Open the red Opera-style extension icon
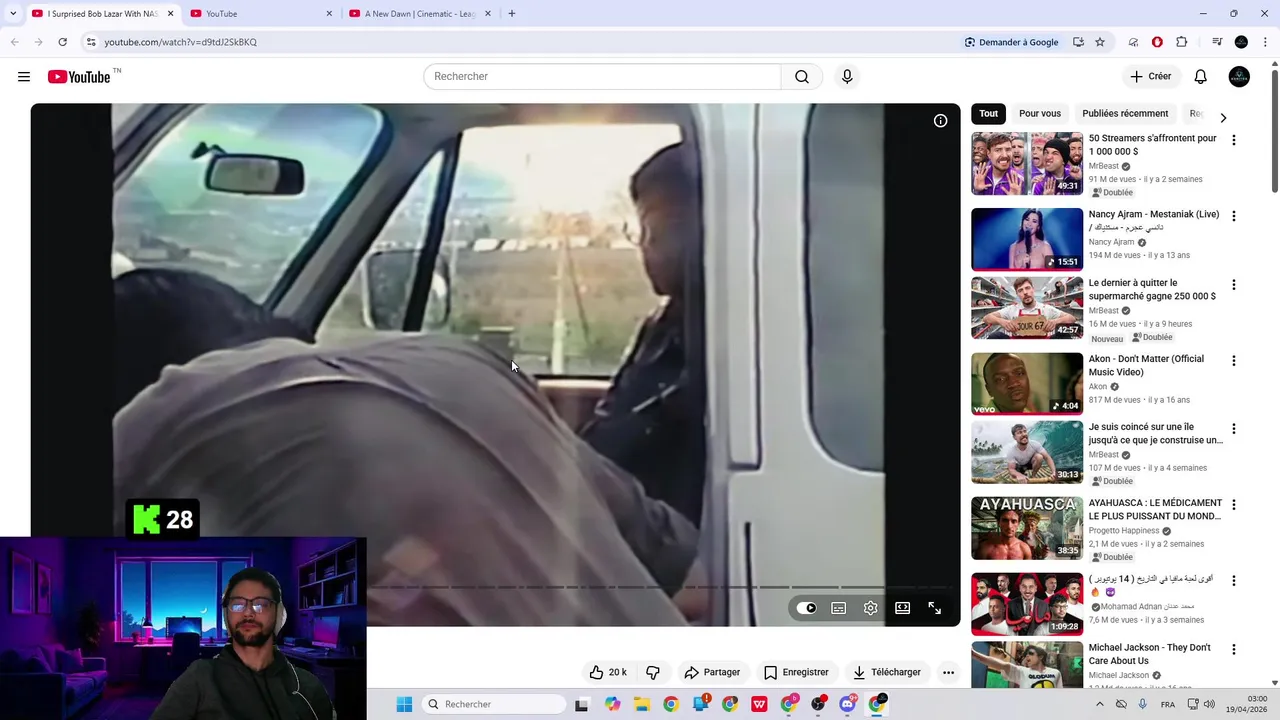Viewport: 1280px width, 720px height. pos(1157,42)
